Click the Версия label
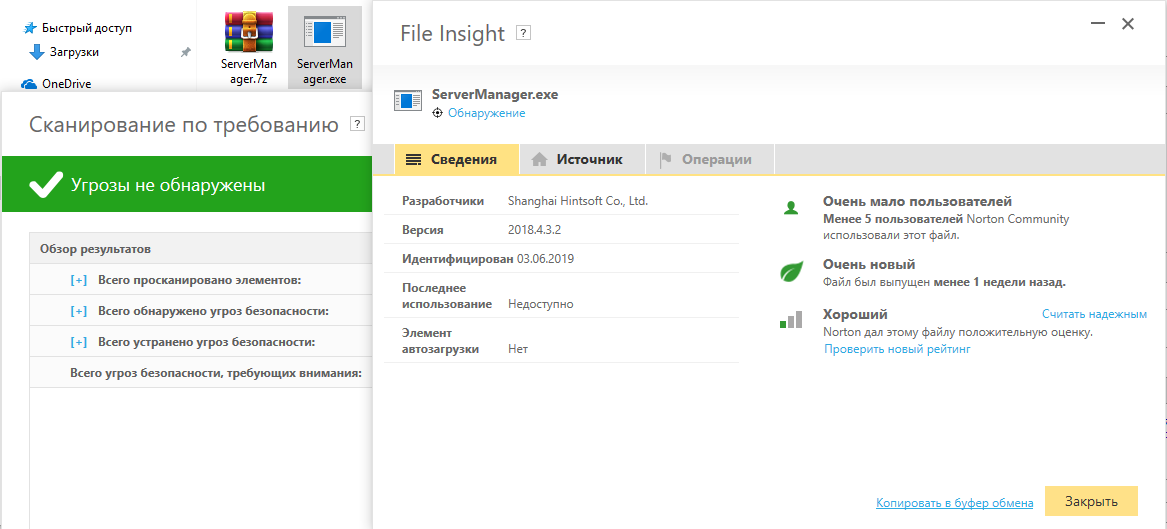 pos(423,230)
